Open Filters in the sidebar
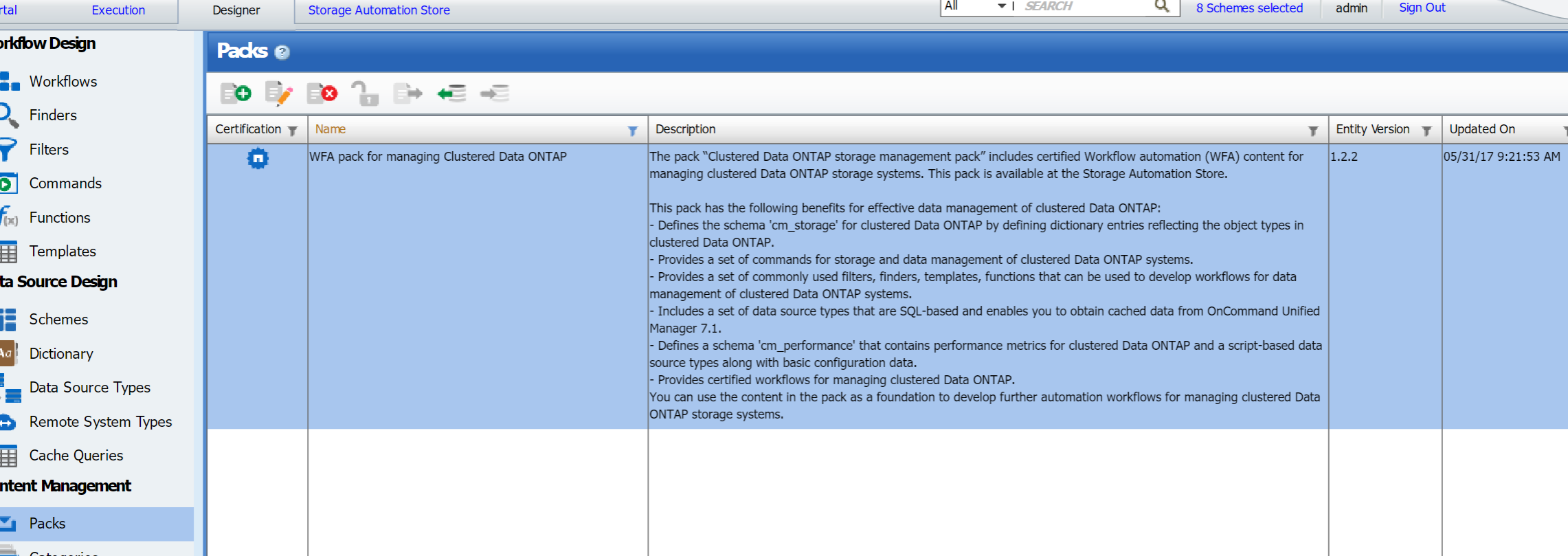 tap(49, 149)
